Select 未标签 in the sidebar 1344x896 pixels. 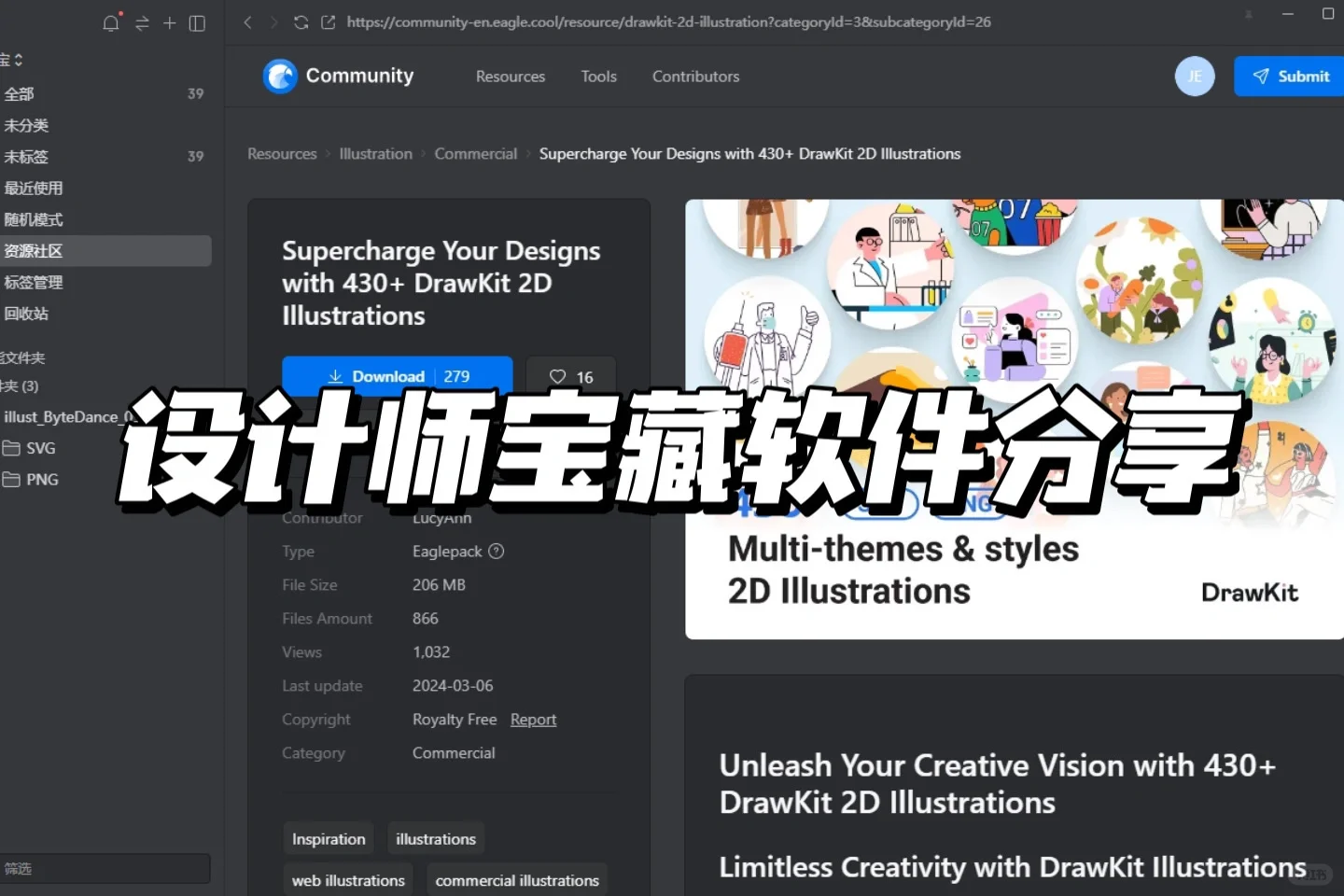point(105,157)
